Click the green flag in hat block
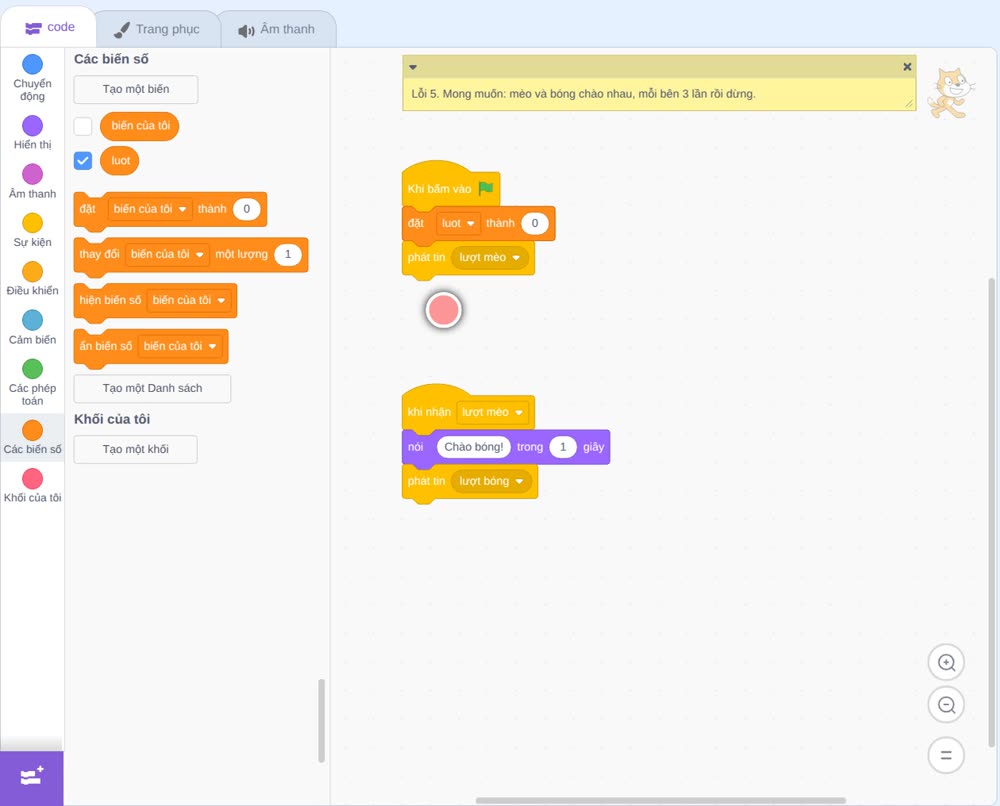 486,188
